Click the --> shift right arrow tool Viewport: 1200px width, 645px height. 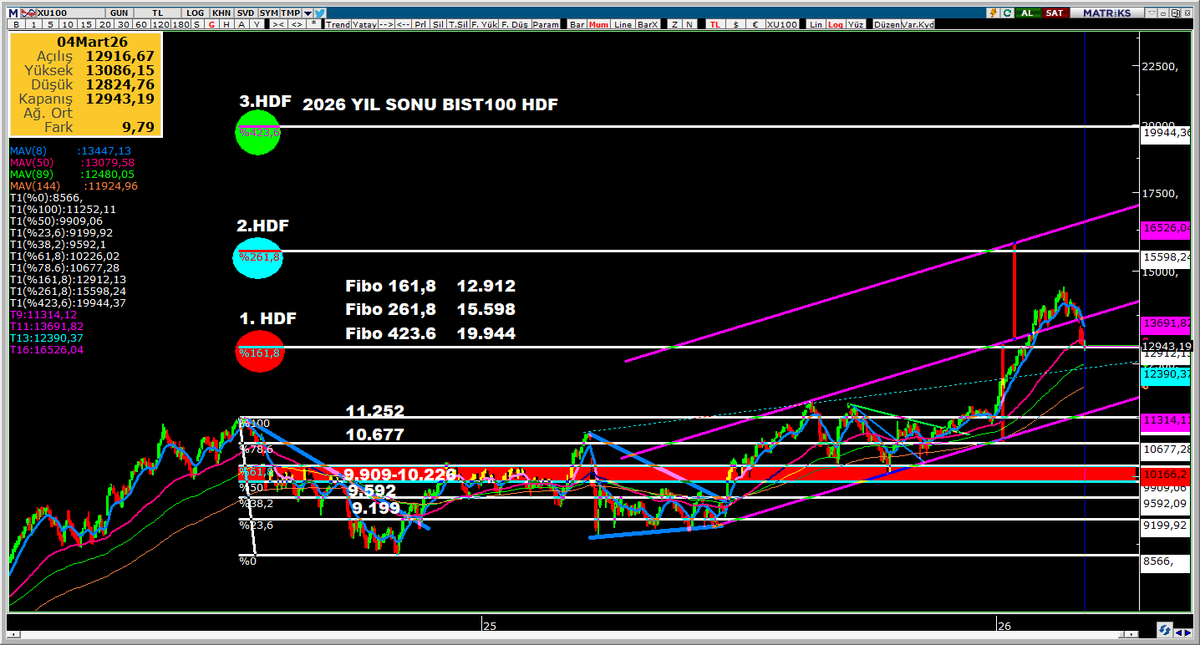(386, 24)
